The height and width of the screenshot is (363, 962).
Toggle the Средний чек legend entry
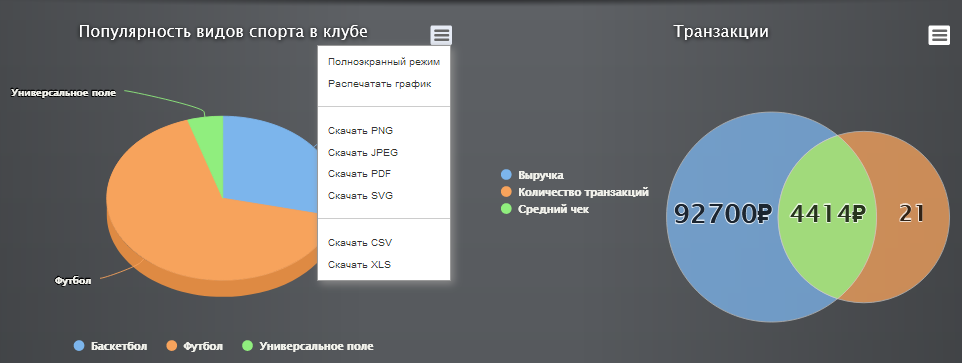click(545, 209)
